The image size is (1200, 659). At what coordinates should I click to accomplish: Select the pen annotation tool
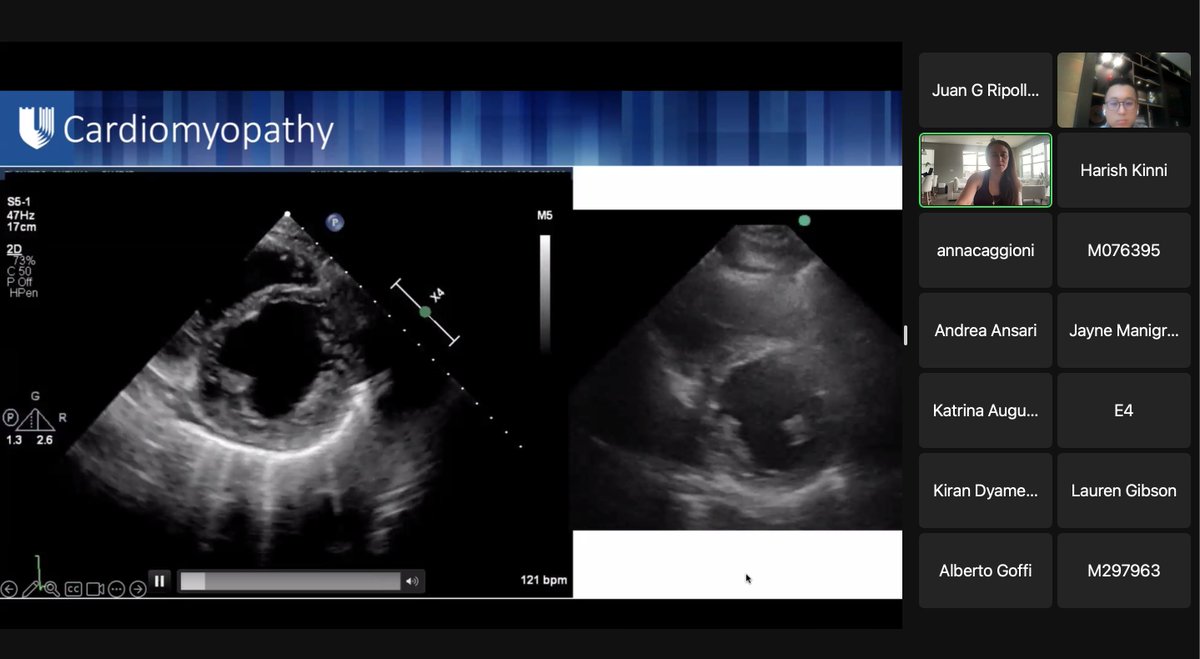pyautogui.click(x=31, y=589)
